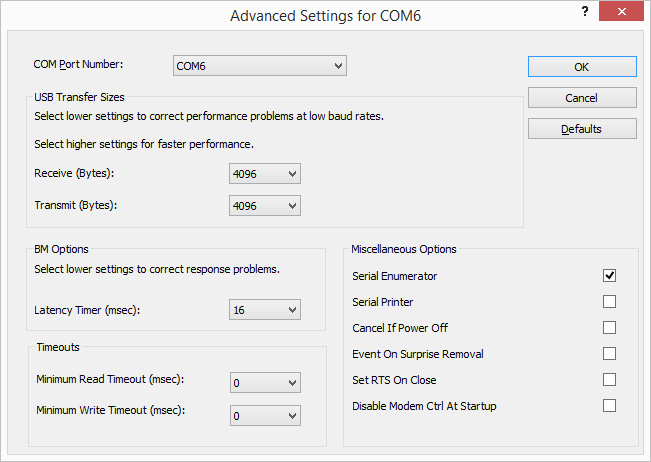Expand the Receive (Bytes) dropdown
Image resolution: width=651 pixels, height=462 pixels.
[265, 175]
